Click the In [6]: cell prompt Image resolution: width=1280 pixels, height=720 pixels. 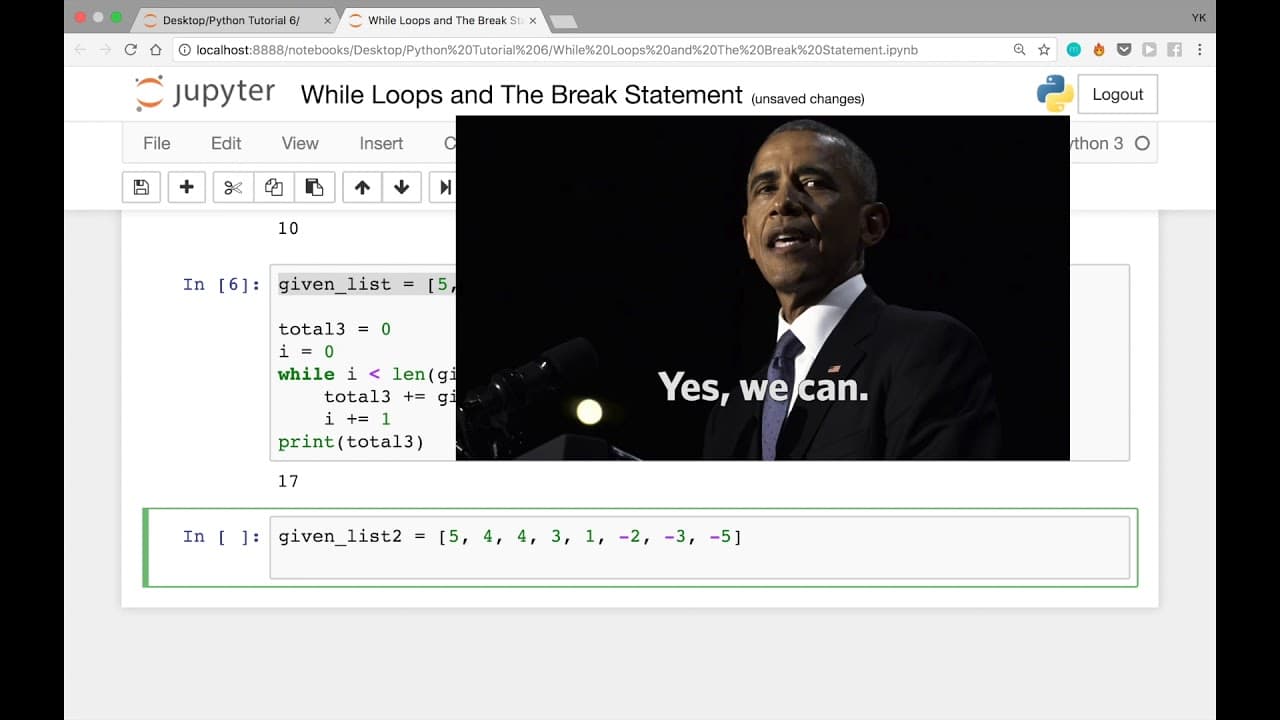point(221,285)
